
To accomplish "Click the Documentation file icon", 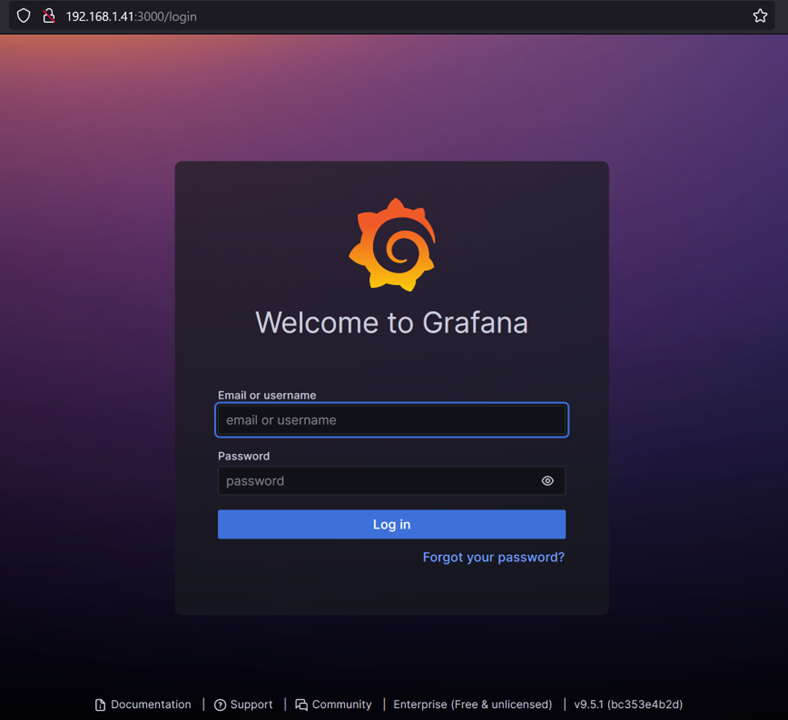I will [x=100, y=705].
